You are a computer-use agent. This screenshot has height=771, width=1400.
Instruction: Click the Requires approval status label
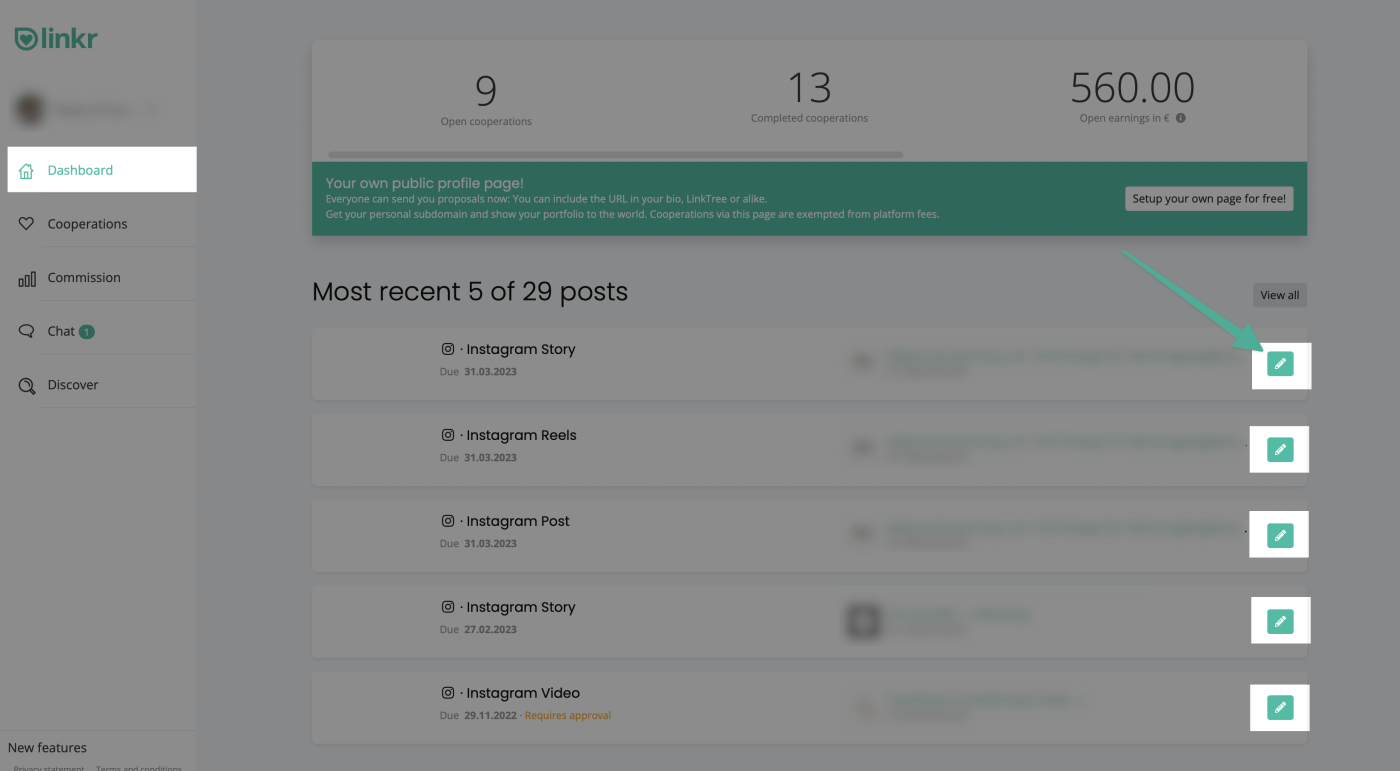tap(567, 716)
